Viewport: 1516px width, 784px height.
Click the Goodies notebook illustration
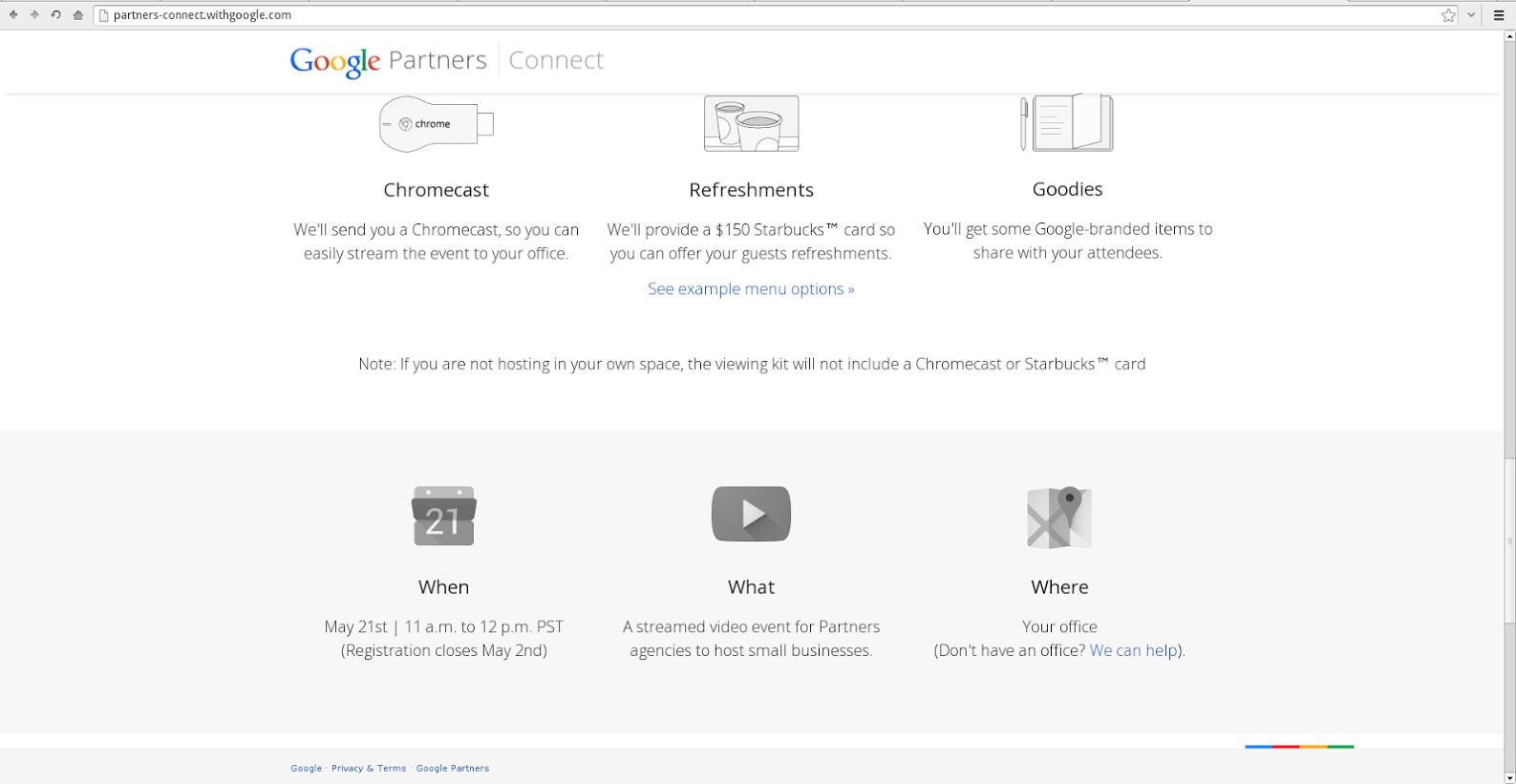[1067, 122]
